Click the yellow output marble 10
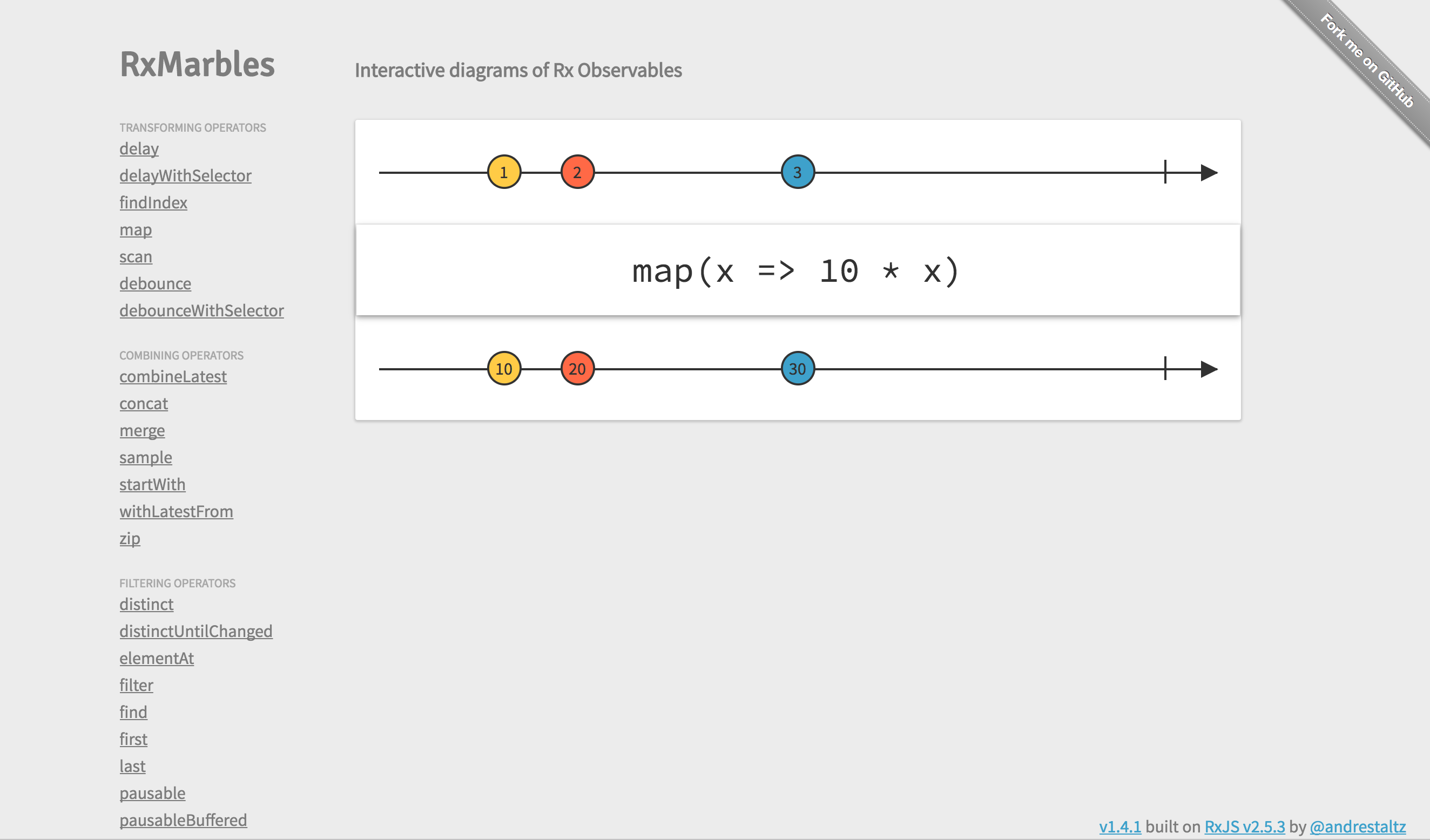Screen dimensions: 1430x840 pyautogui.click(x=504, y=369)
